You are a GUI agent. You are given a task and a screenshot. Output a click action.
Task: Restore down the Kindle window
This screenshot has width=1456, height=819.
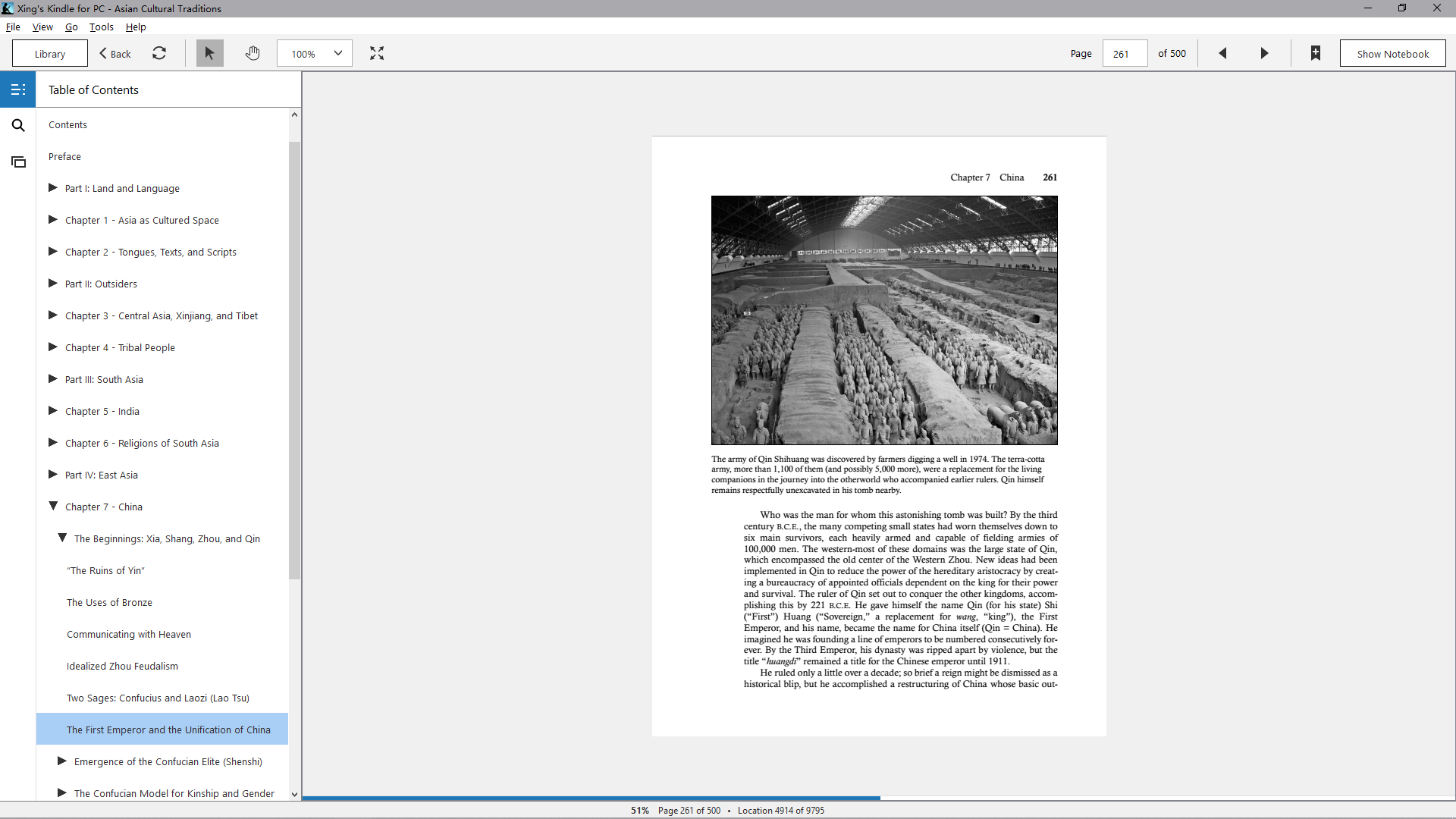click(1402, 8)
